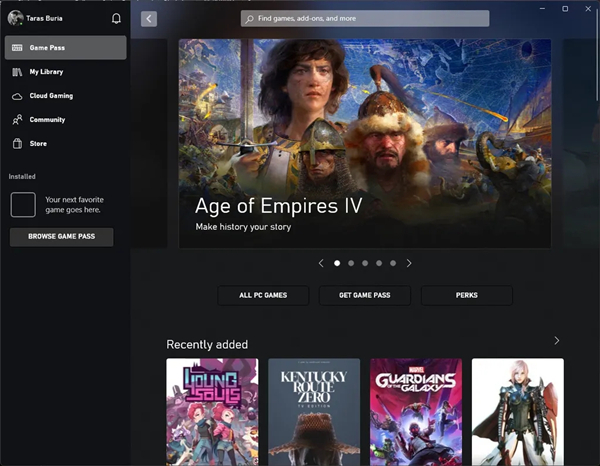Show next carousel slide arrow
The height and width of the screenshot is (466, 600).
click(409, 263)
